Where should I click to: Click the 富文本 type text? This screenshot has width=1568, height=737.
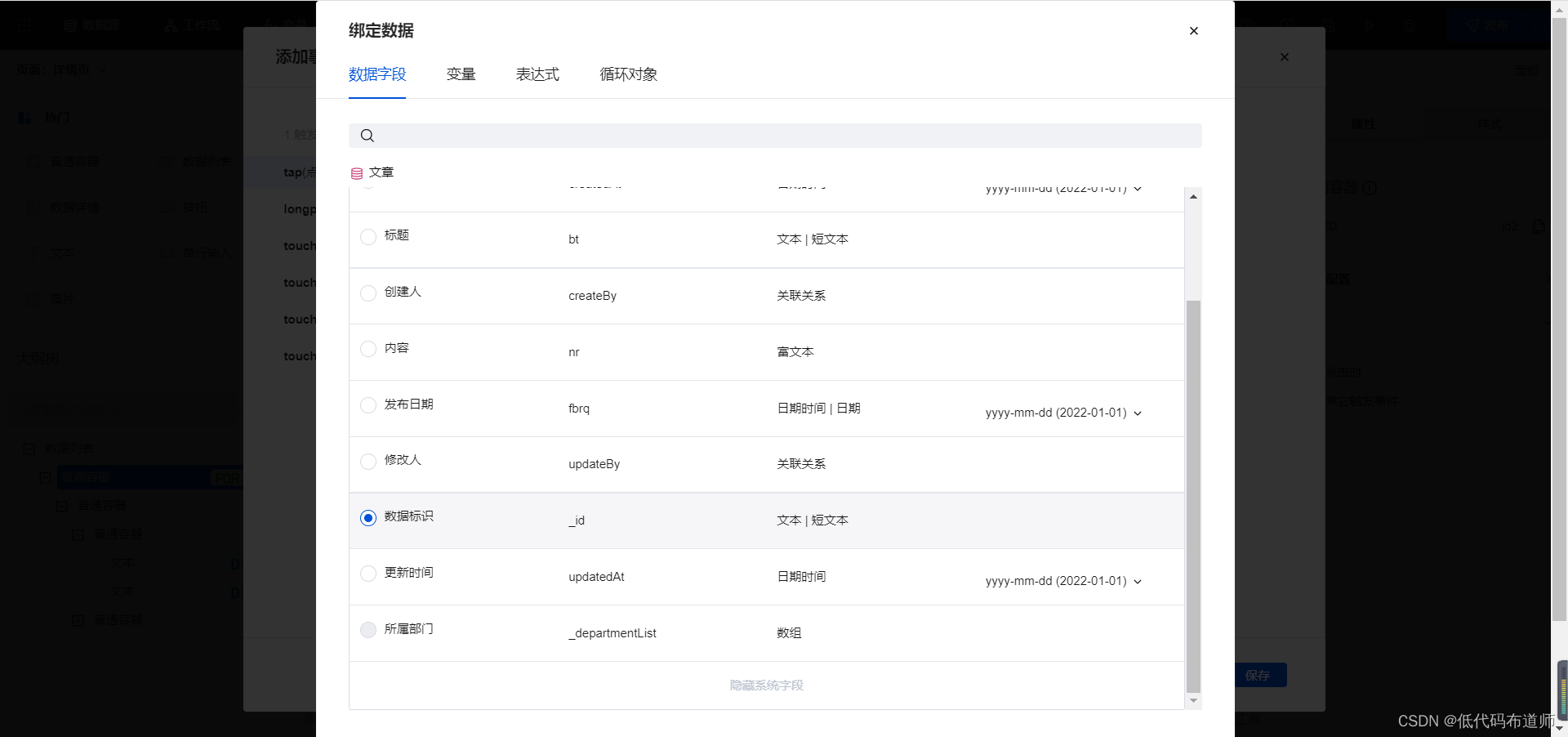click(x=795, y=352)
